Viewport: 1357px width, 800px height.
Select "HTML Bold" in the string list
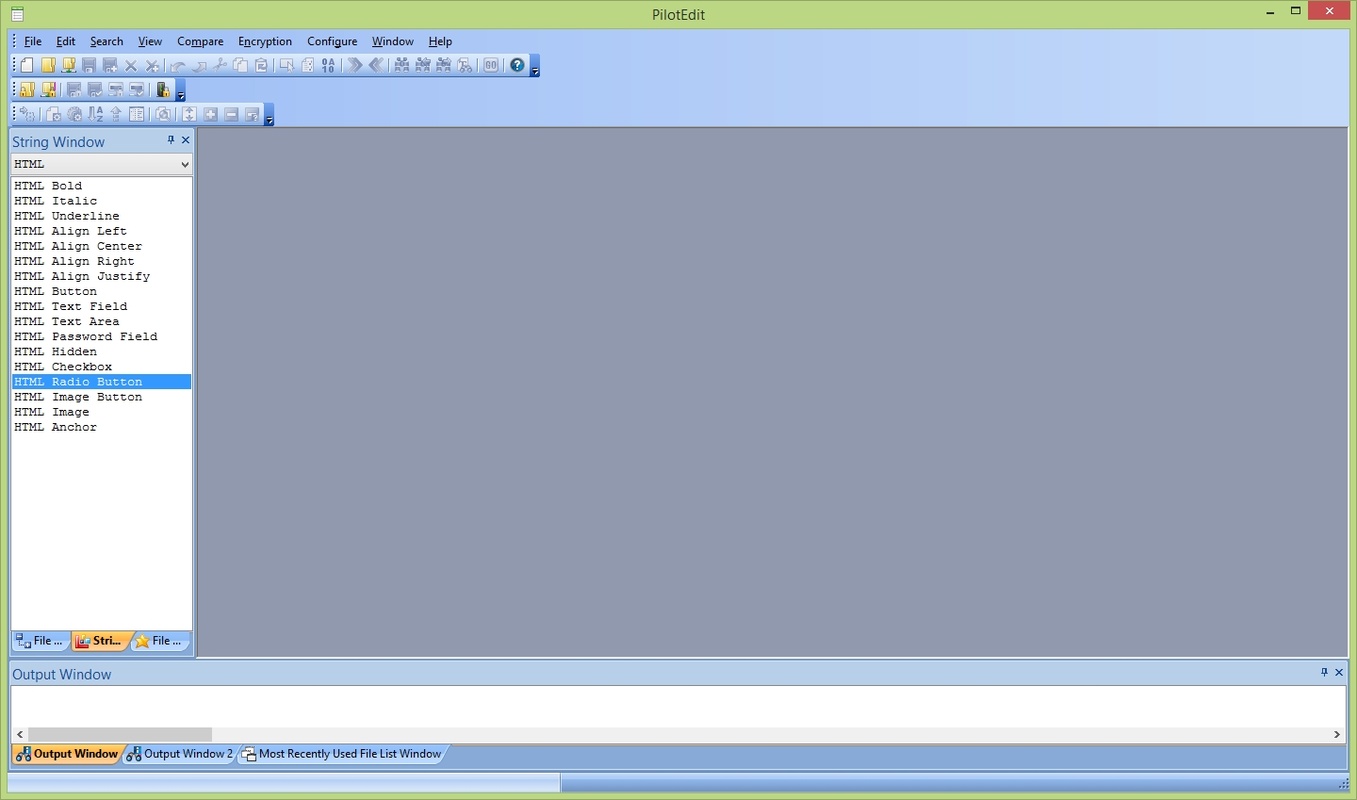tap(101, 186)
